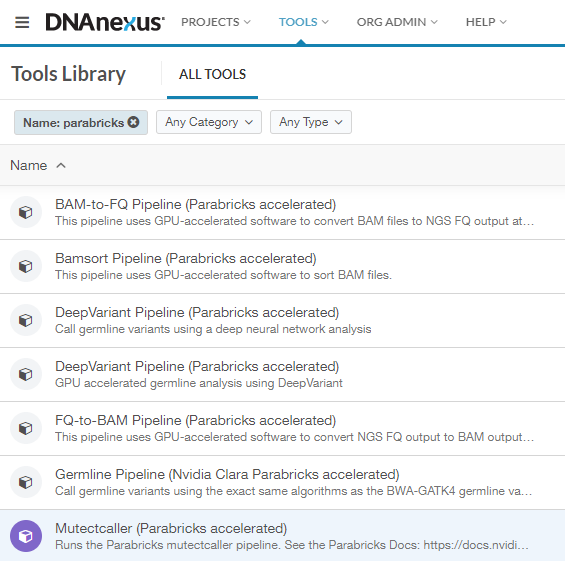
Task: Open the PROJECTS menu
Action: [215, 22]
